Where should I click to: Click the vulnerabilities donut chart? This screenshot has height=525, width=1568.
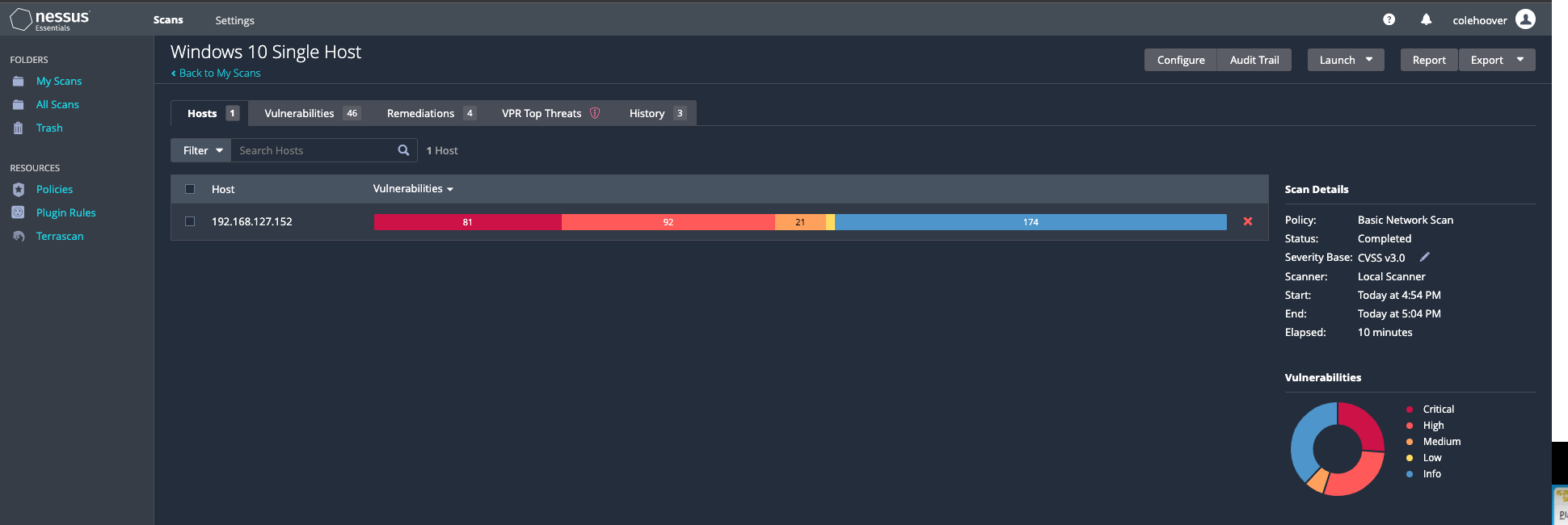coord(1338,449)
